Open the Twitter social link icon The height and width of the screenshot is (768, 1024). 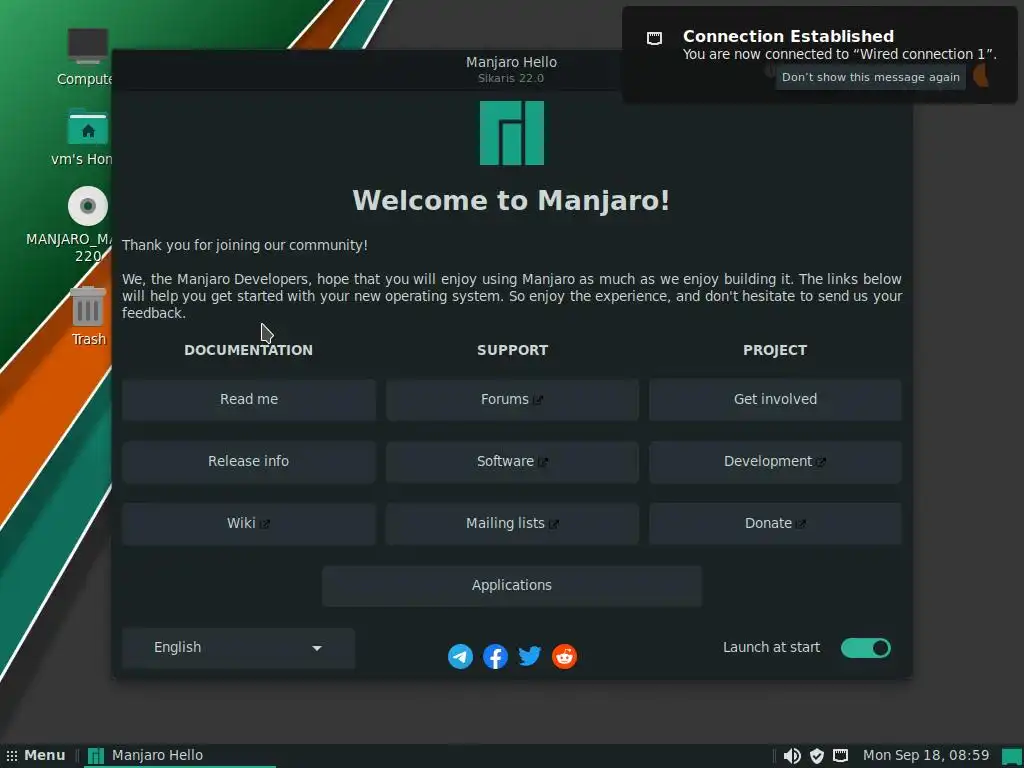coord(530,656)
